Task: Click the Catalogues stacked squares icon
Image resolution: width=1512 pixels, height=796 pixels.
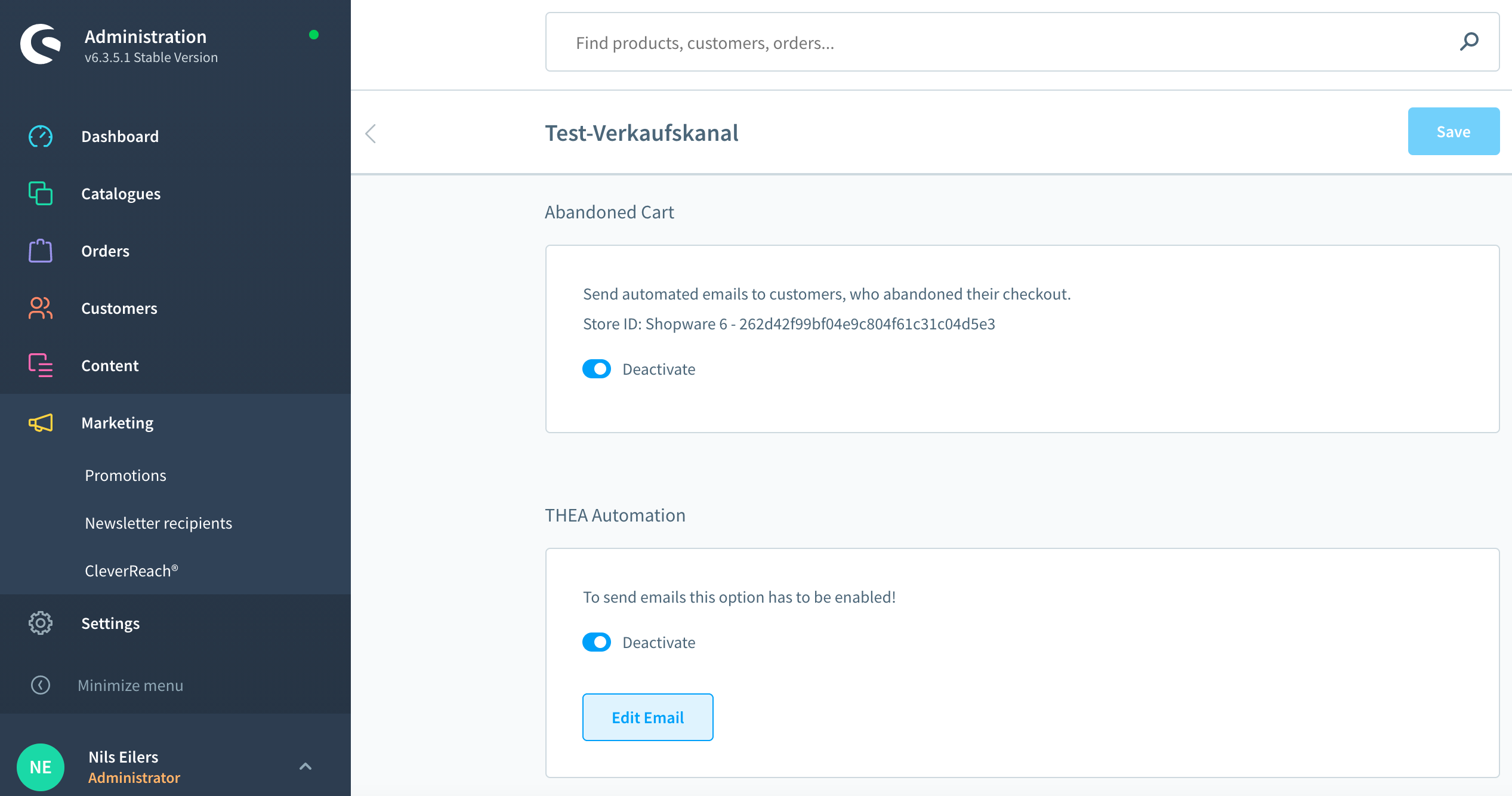Action: point(41,194)
